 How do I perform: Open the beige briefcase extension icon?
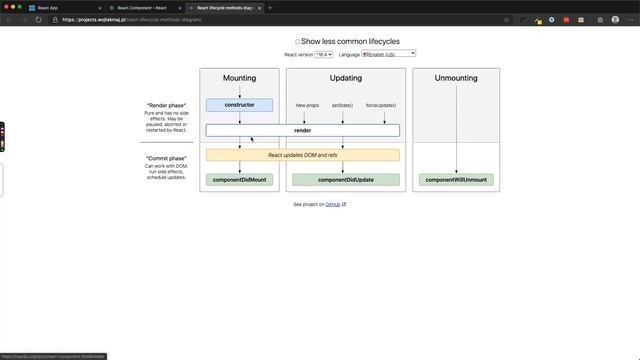(581, 20)
